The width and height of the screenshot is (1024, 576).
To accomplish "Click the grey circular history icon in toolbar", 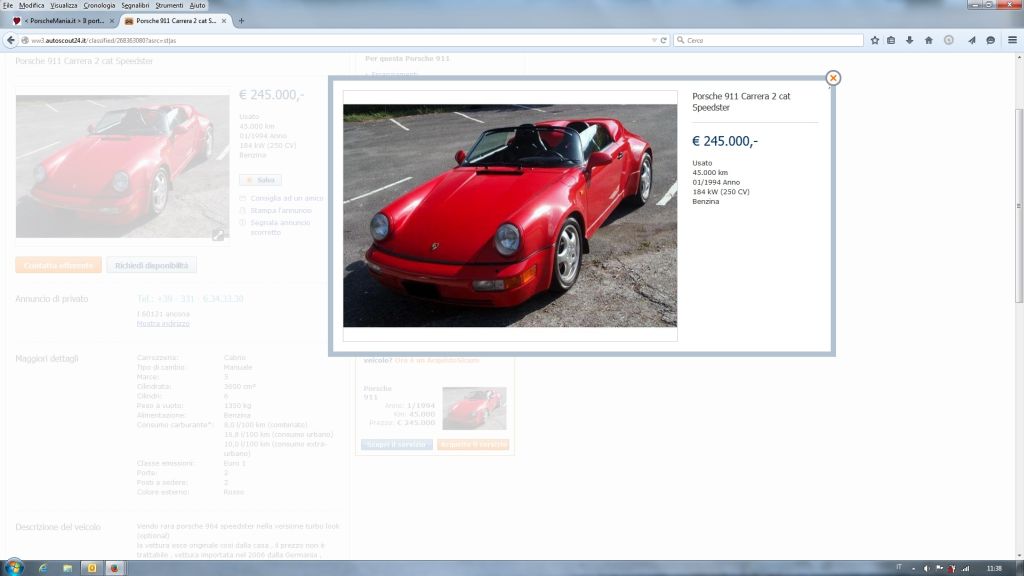I will point(948,40).
